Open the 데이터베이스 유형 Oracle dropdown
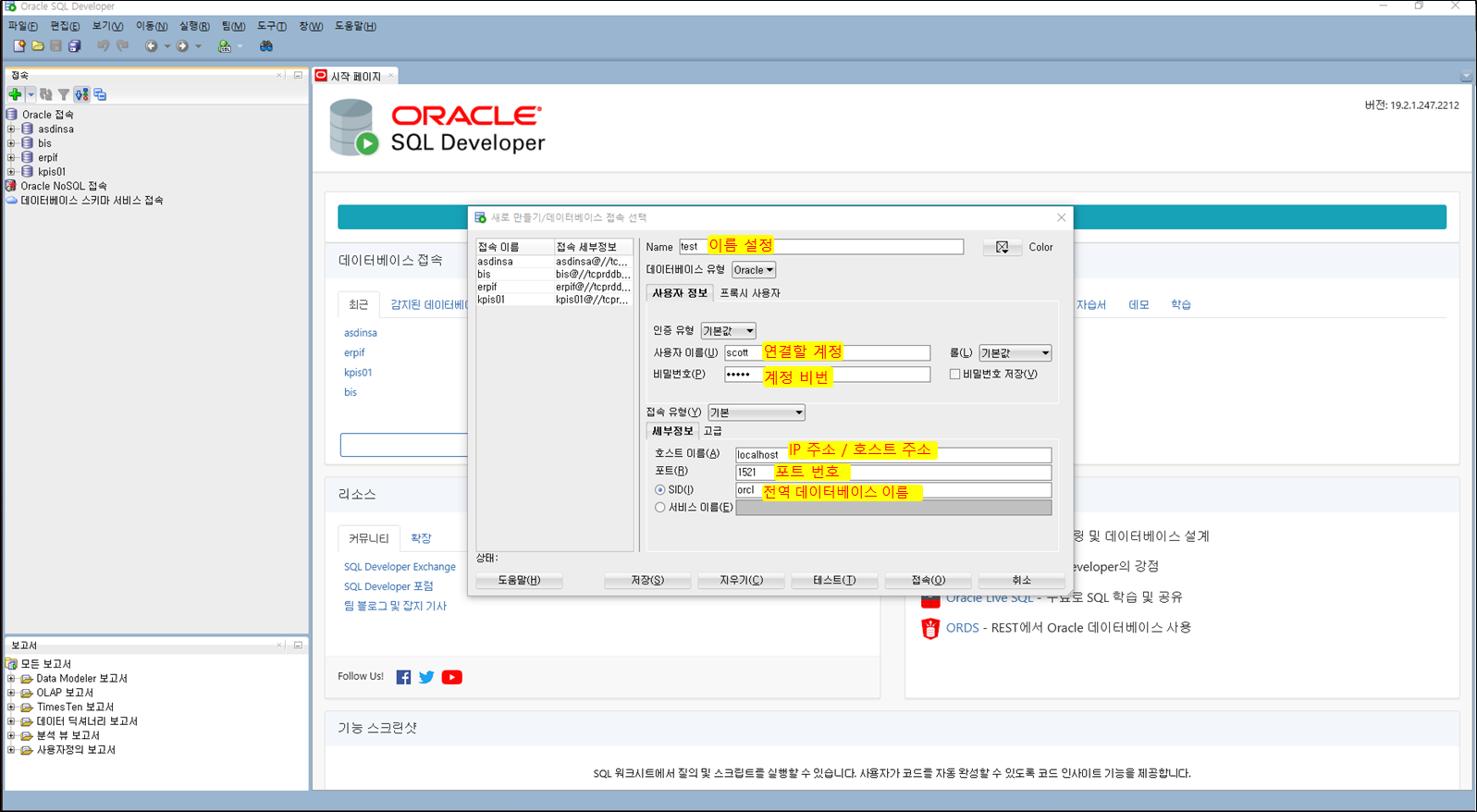 tap(754, 270)
